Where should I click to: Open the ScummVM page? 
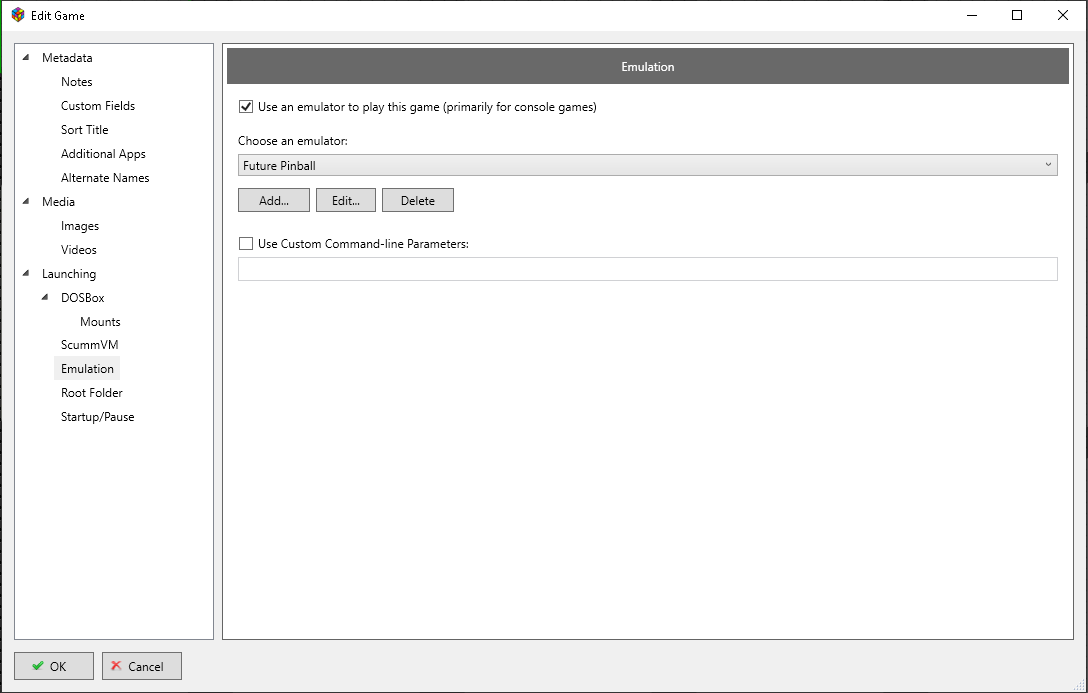click(90, 345)
